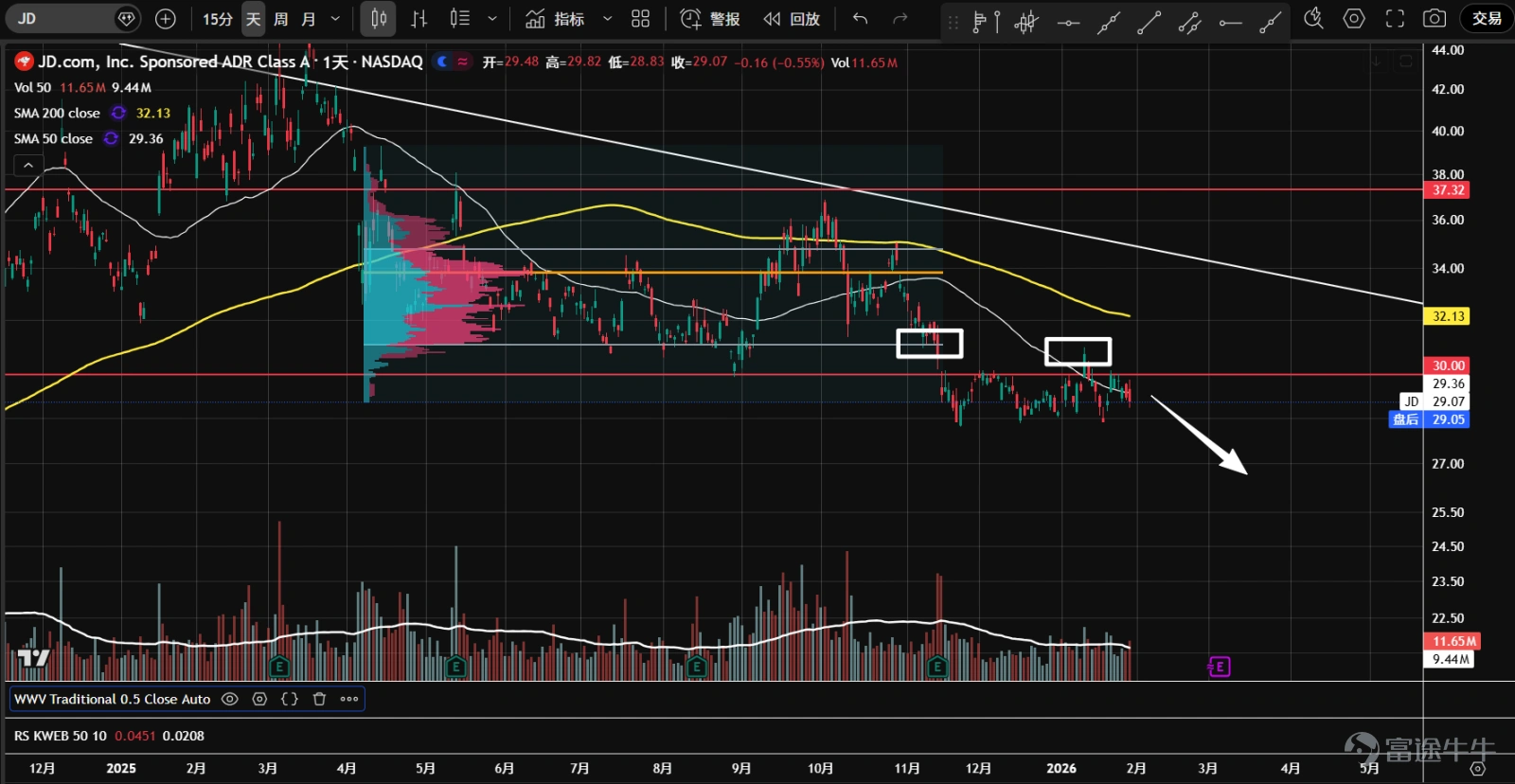This screenshot has width=1515, height=784.
Task: Open chart settings hexagon icon
Action: tap(1354, 19)
